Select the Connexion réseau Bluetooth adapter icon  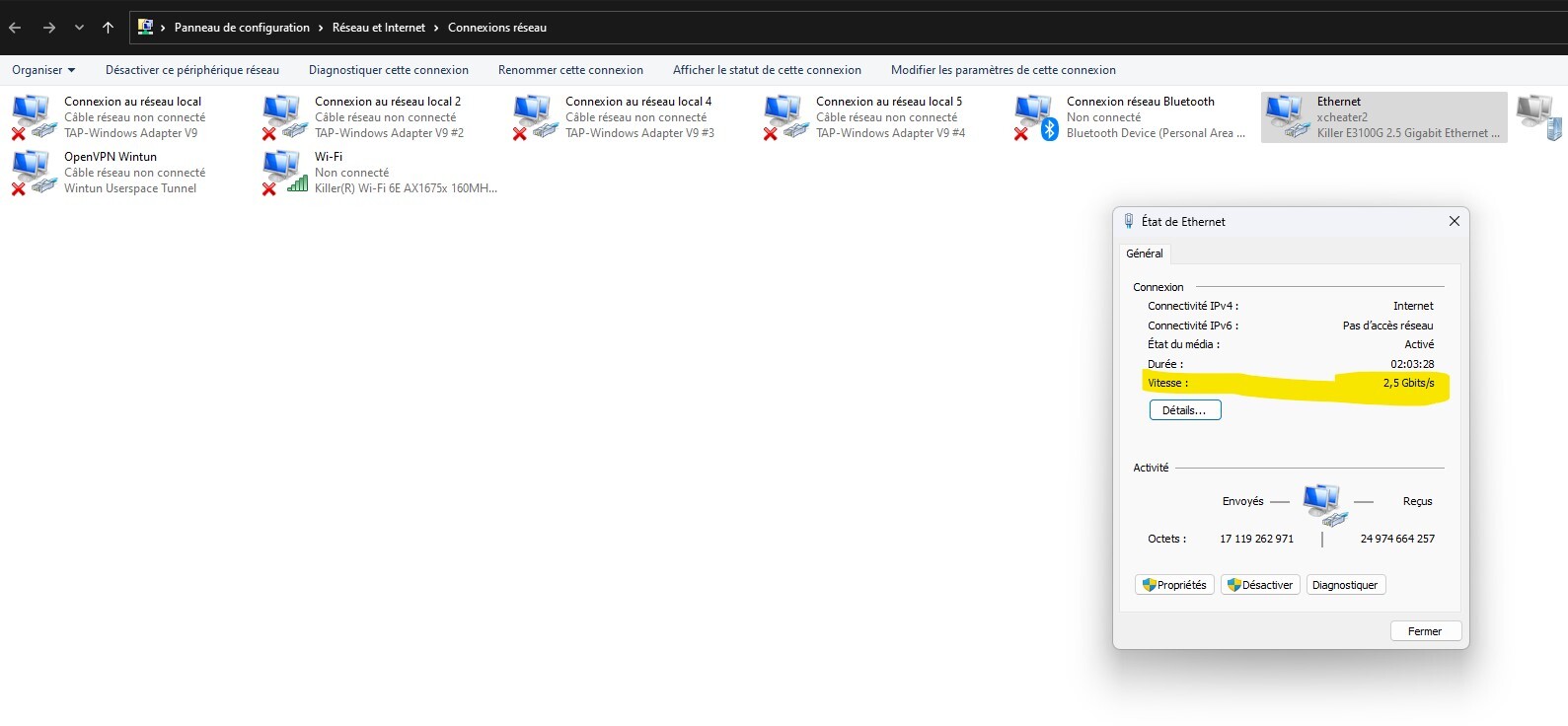pyautogui.click(x=1035, y=116)
